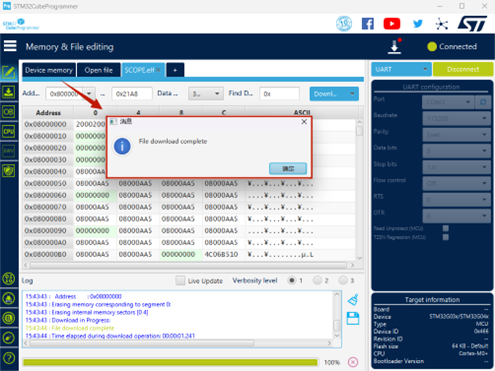Save the log with the floppy disk icon

click(x=353, y=318)
